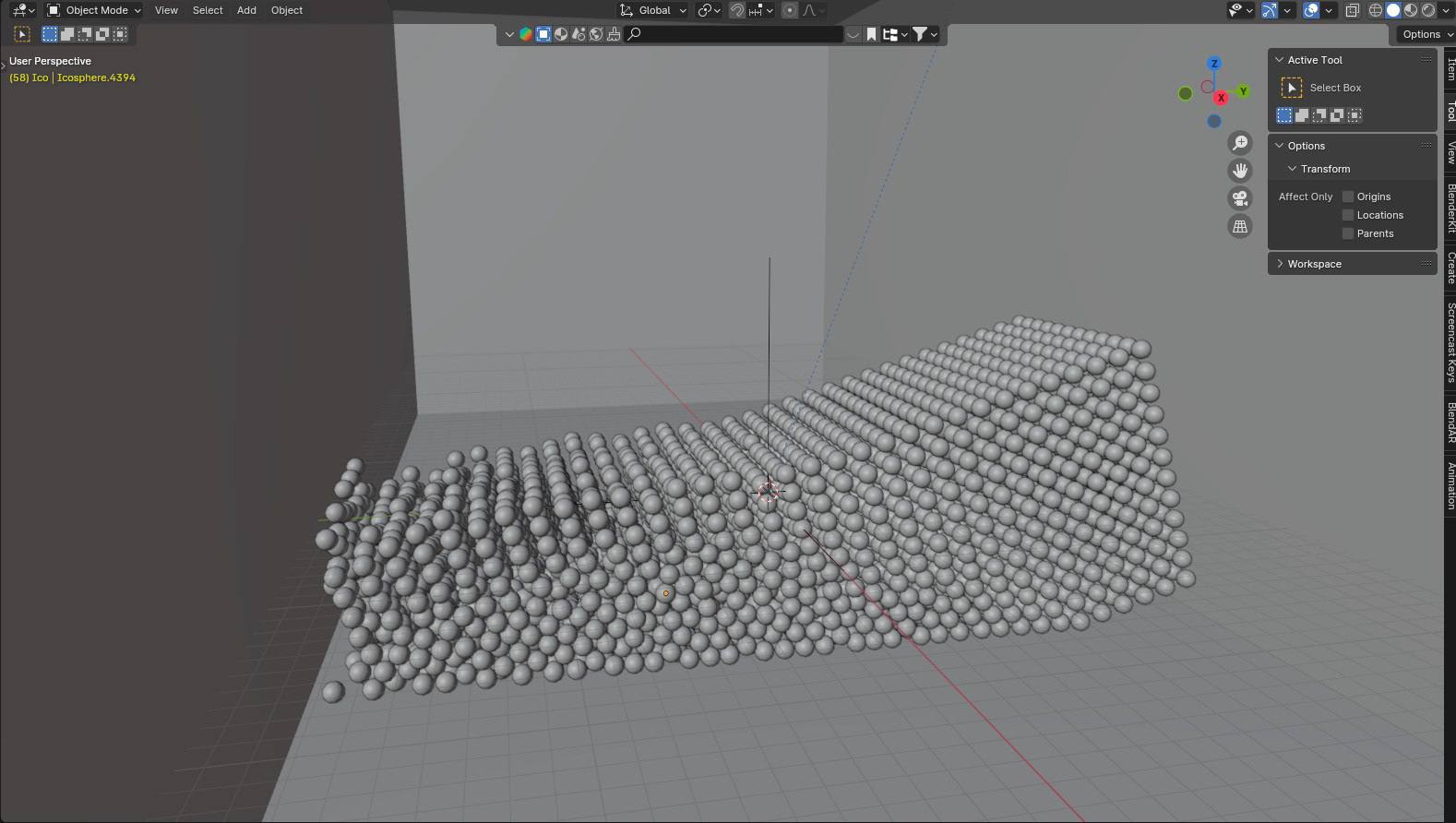This screenshot has height=823, width=1456.
Task: Toggle proportional editing
Action: pos(790,10)
